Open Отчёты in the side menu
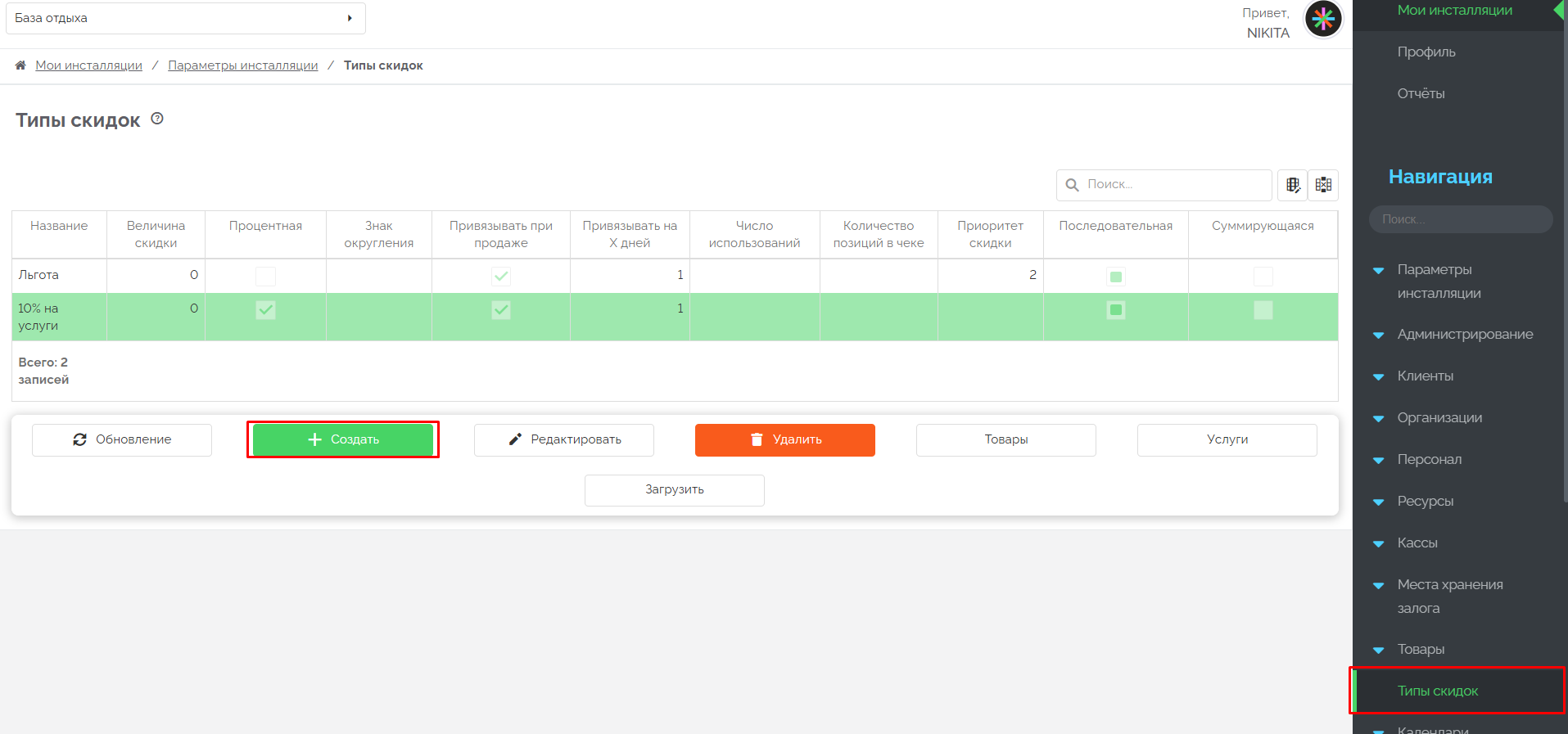Viewport: 1568px width, 734px height. tap(1421, 93)
